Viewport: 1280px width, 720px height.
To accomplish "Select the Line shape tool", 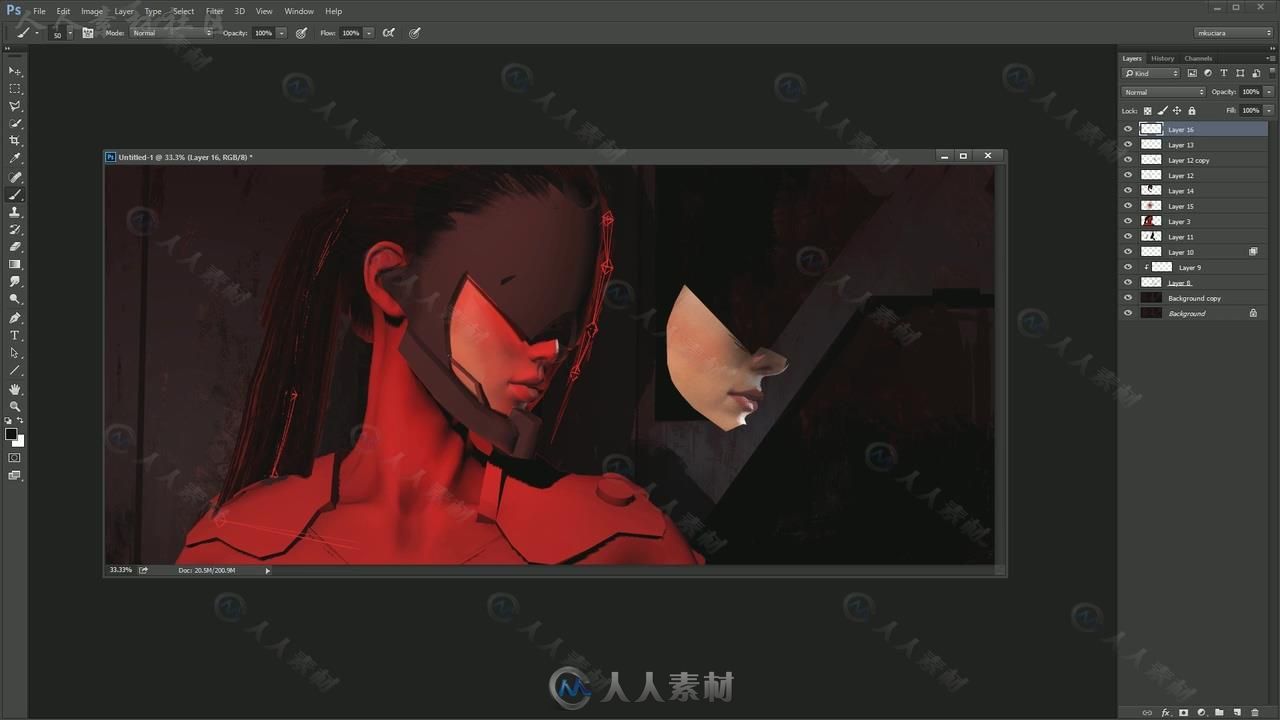I will (15, 371).
